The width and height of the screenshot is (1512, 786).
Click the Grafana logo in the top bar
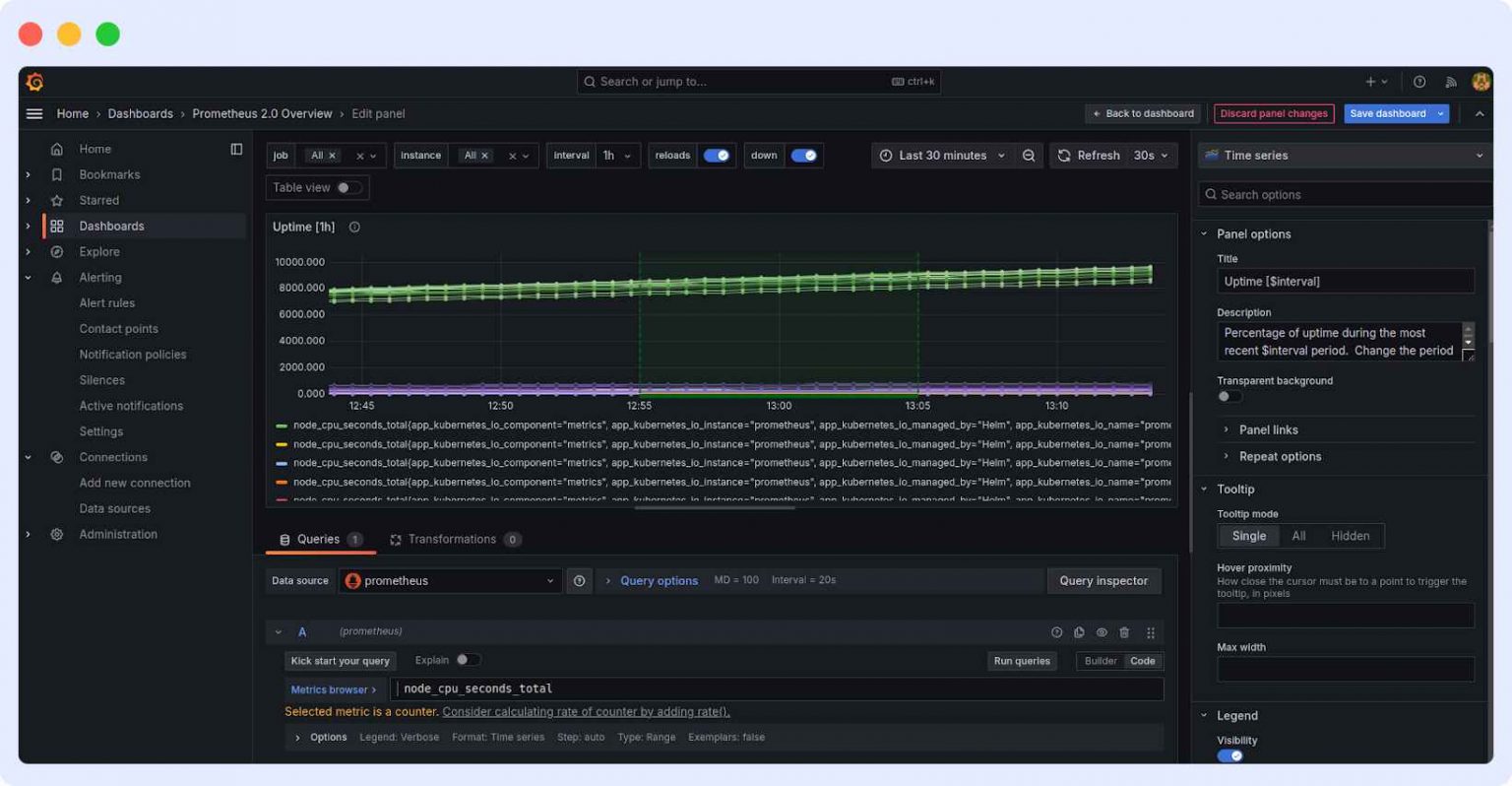[x=35, y=82]
